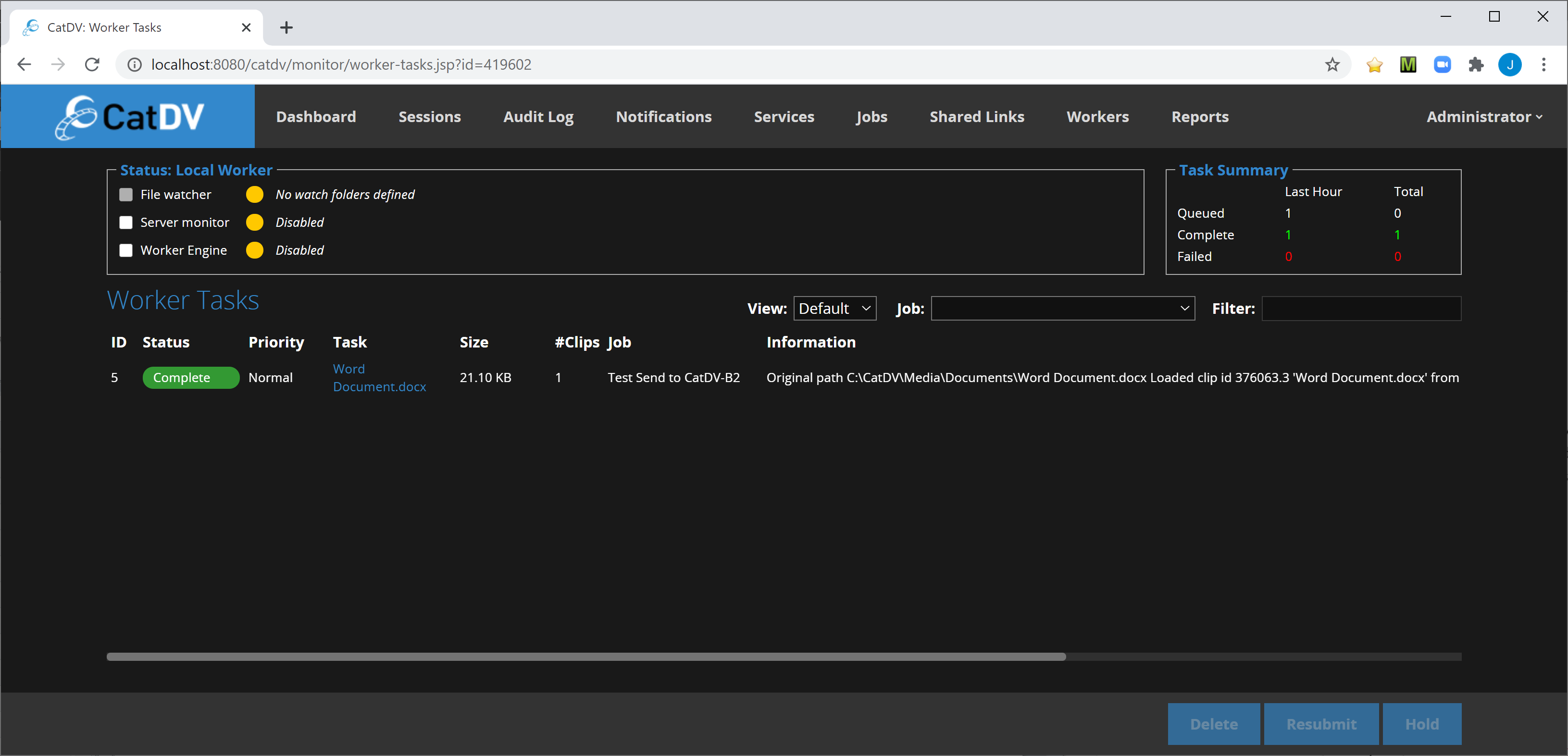Click the '21.10 KB' size cell
The image size is (1568, 756).
[485, 377]
